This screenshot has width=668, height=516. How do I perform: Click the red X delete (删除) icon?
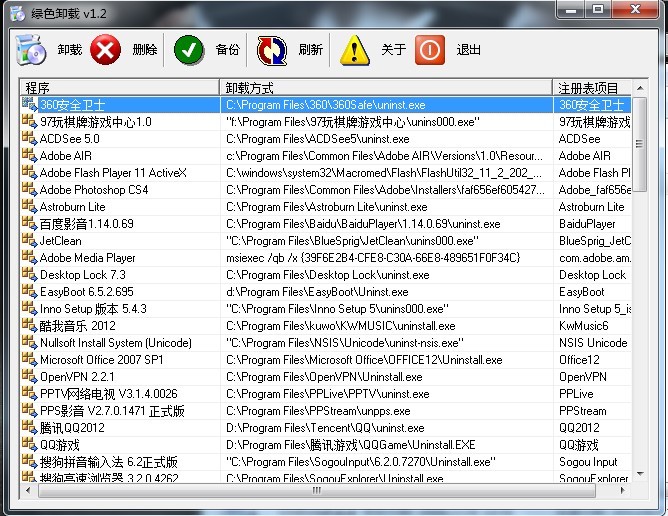pos(106,49)
